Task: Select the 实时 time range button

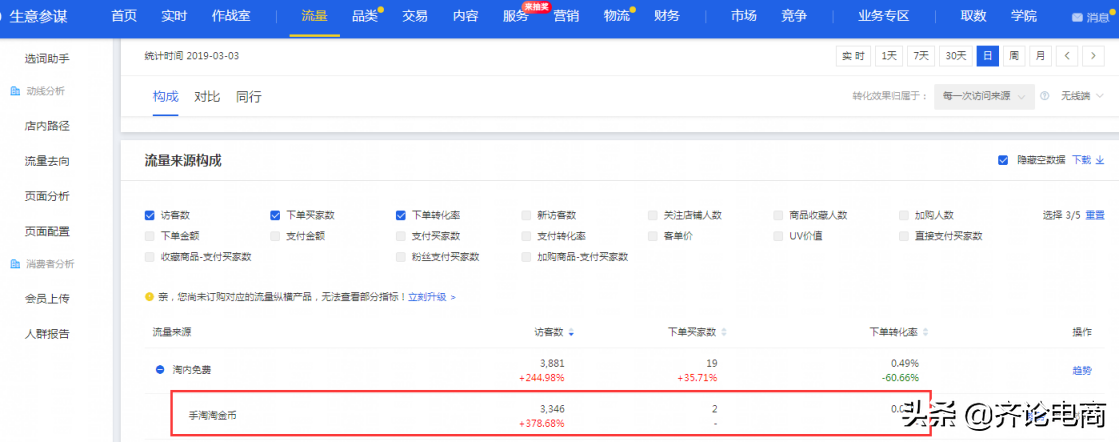Action: pos(854,56)
